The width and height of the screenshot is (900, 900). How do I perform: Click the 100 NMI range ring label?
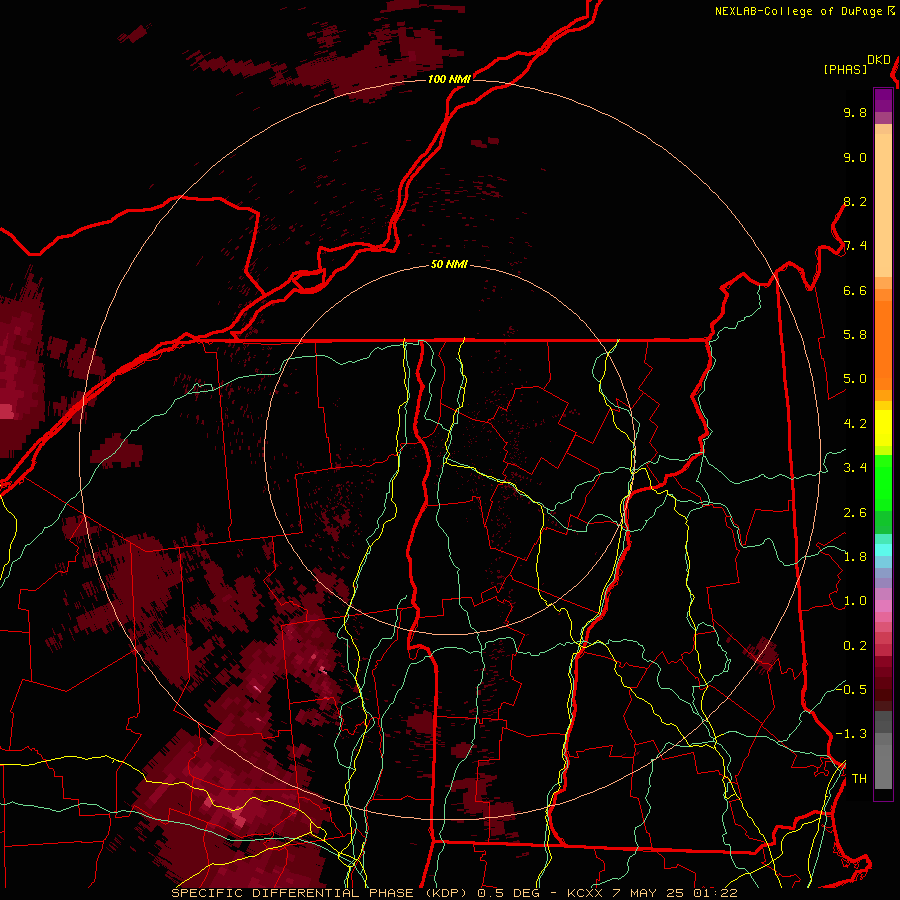click(x=449, y=79)
